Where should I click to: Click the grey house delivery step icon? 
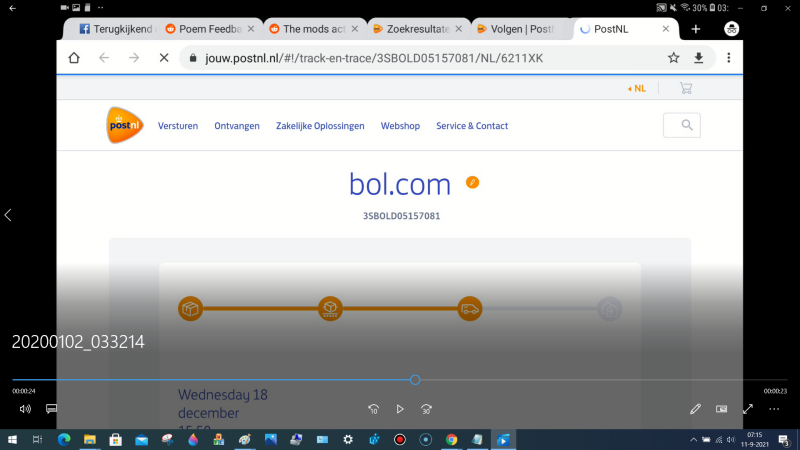(609, 309)
